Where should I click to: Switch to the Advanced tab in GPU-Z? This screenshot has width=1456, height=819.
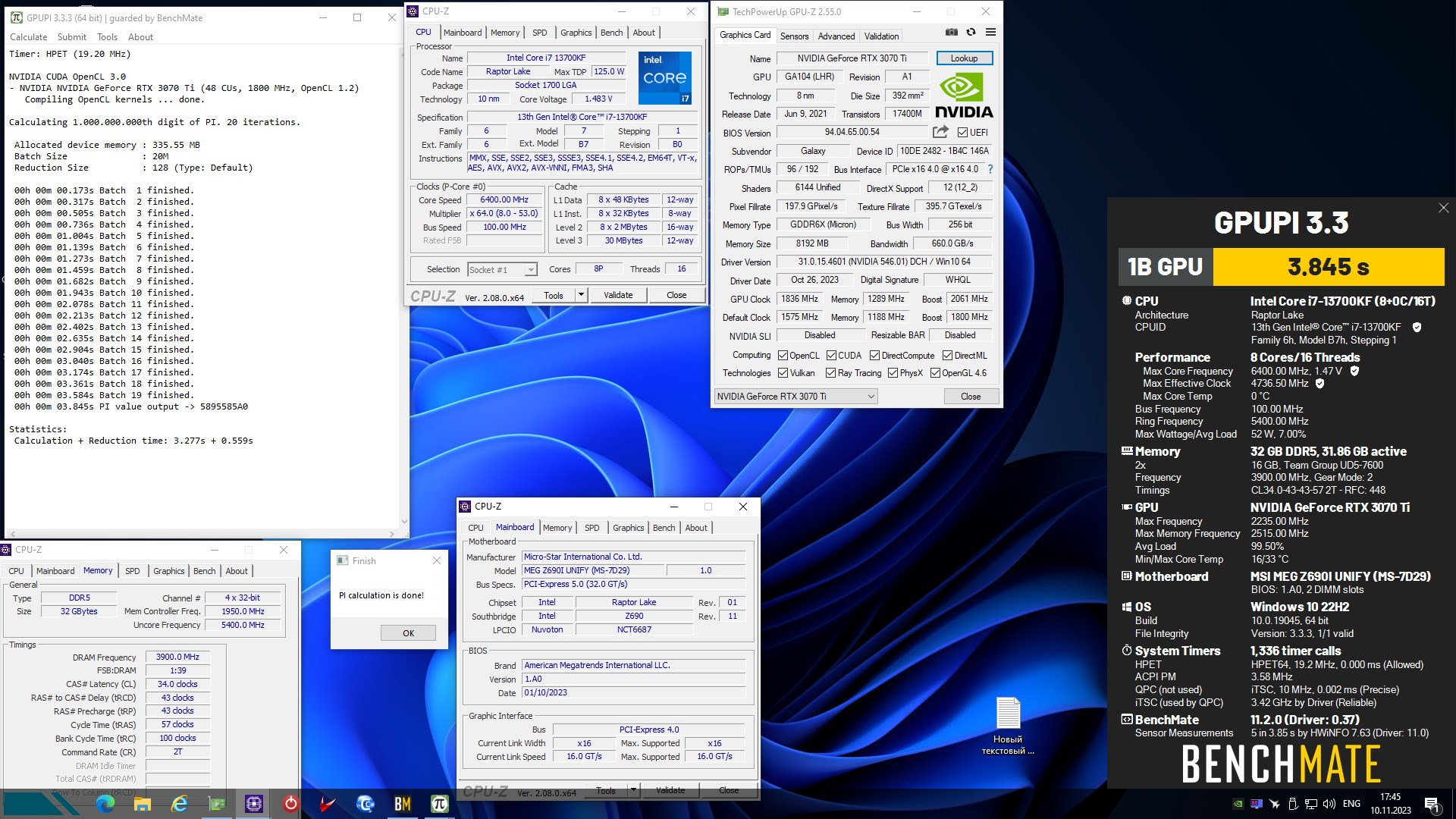(x=836, y=36)
